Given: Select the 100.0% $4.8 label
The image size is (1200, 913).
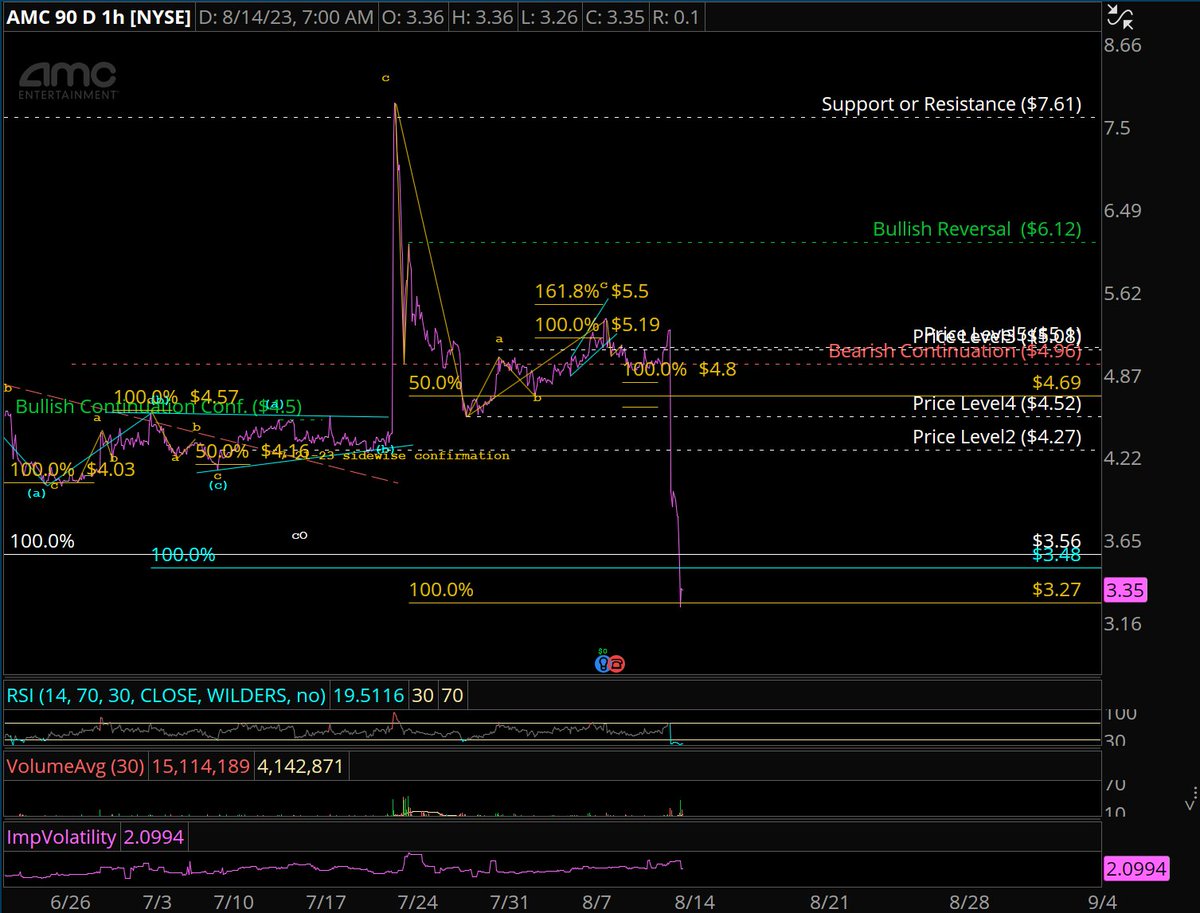Looking at the screenshot, I should 679,369.
